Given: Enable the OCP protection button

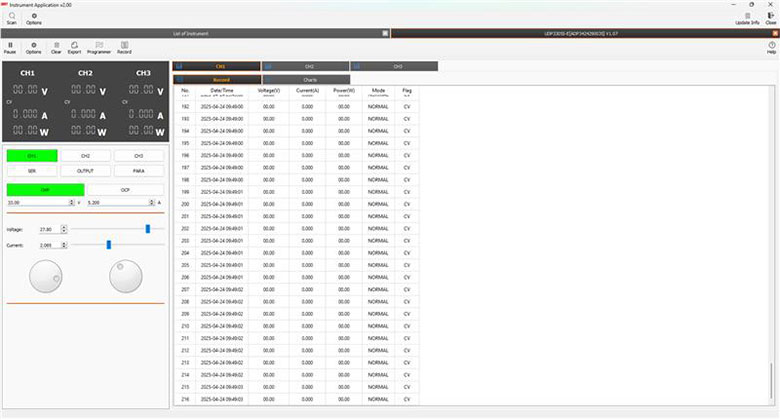Looking at the screenshot, I should point(125,189).
